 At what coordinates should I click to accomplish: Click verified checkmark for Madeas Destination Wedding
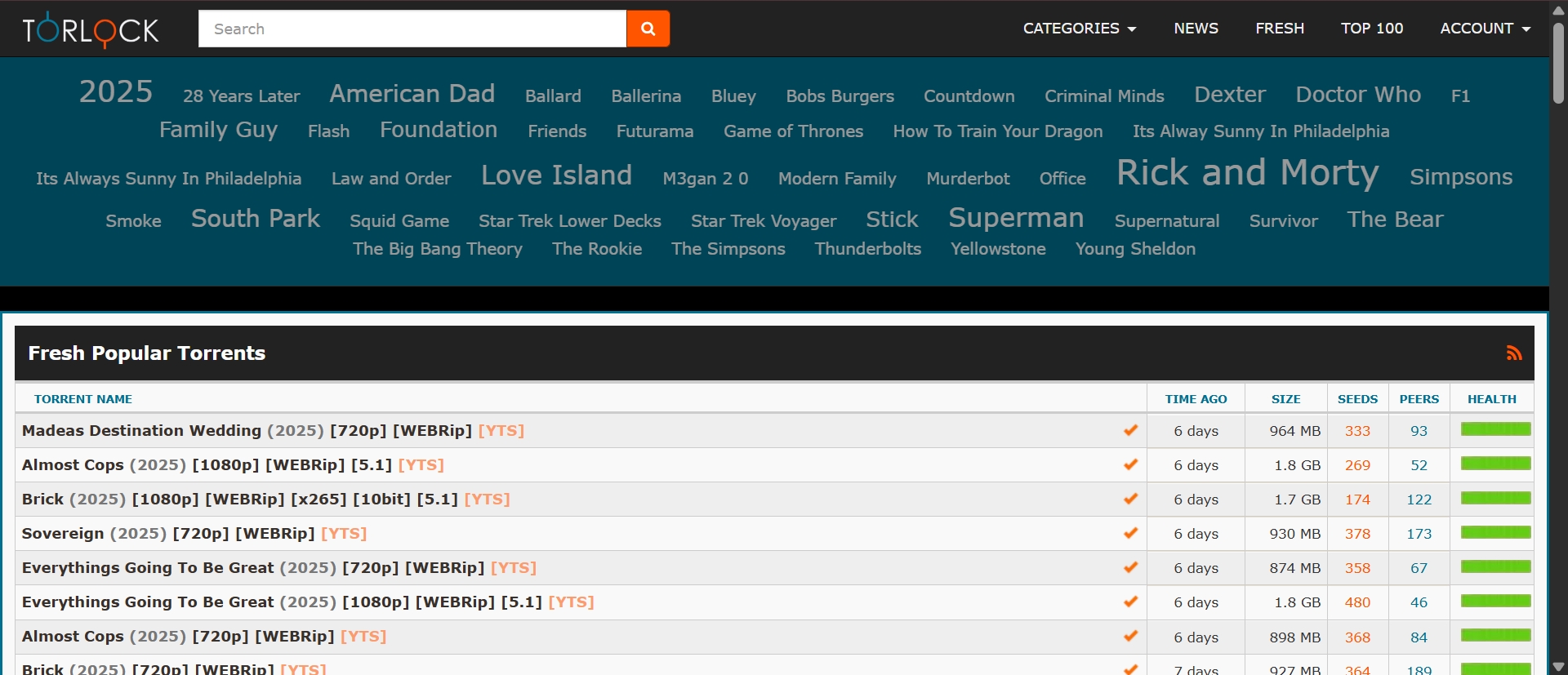click(x=1130, y=430)
